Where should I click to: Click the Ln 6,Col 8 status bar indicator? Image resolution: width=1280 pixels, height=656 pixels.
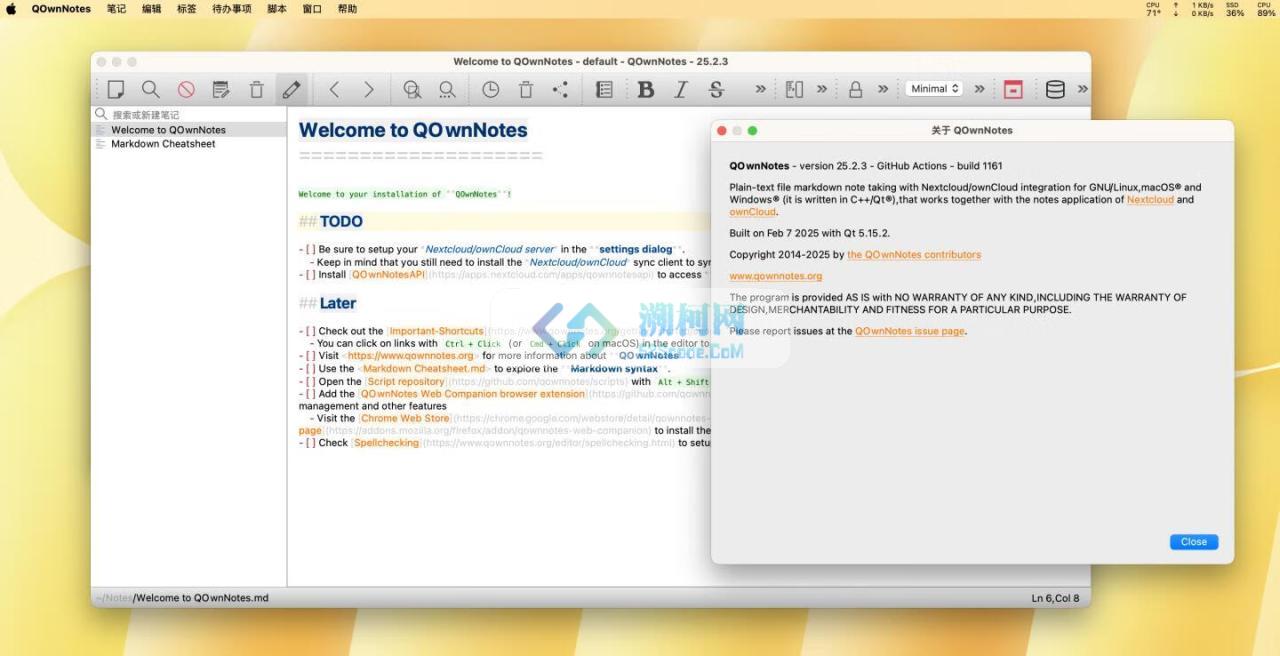coord(1055,598)
